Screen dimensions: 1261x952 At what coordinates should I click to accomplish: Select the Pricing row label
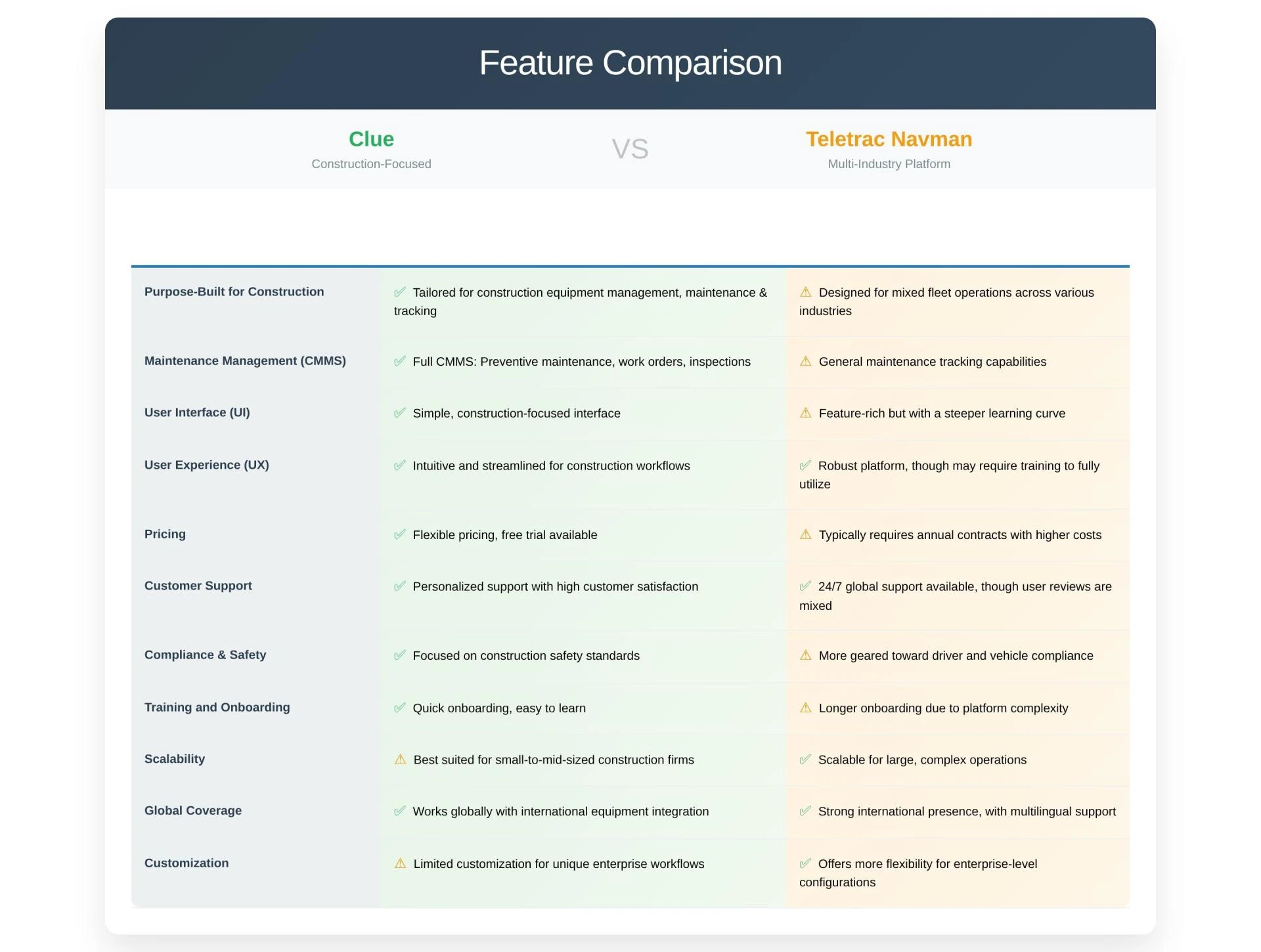click(165, 534)
